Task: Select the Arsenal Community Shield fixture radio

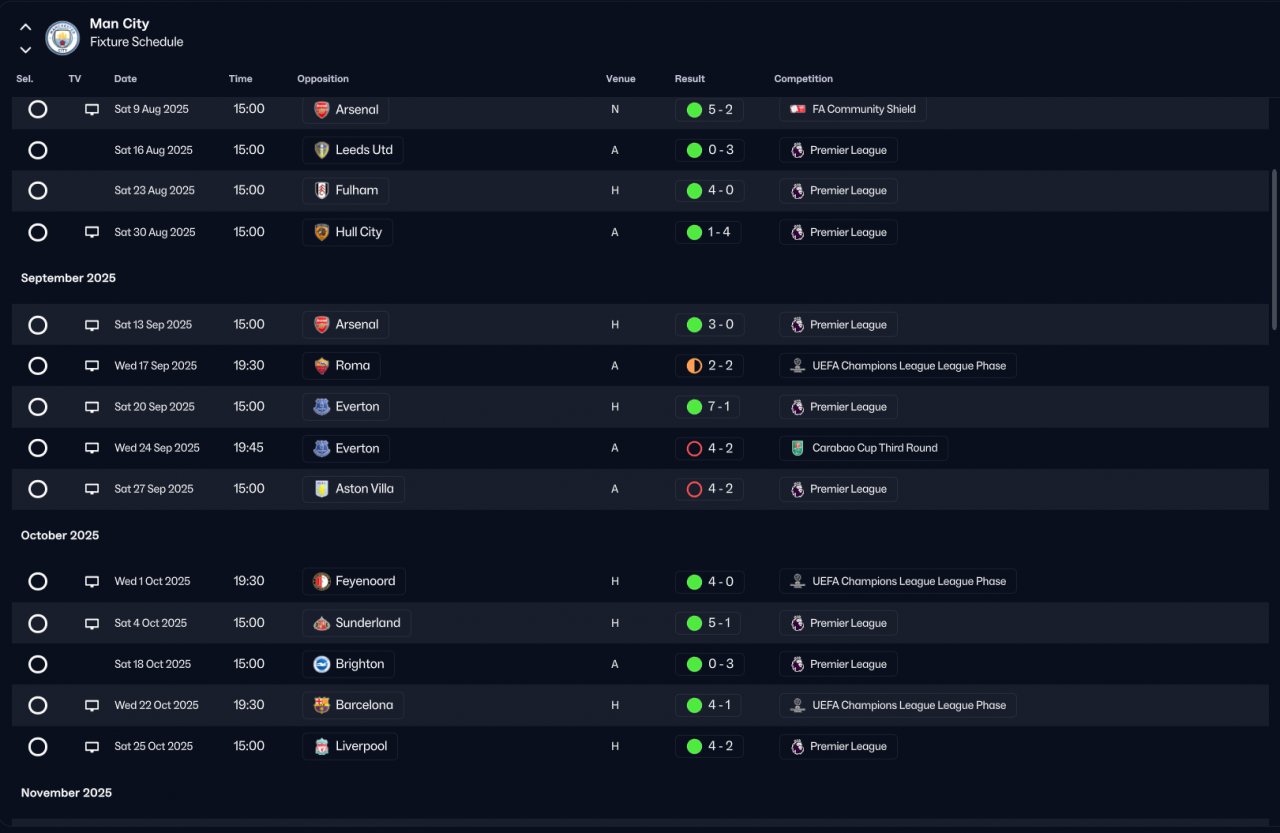Action: (x=38, y=109)
